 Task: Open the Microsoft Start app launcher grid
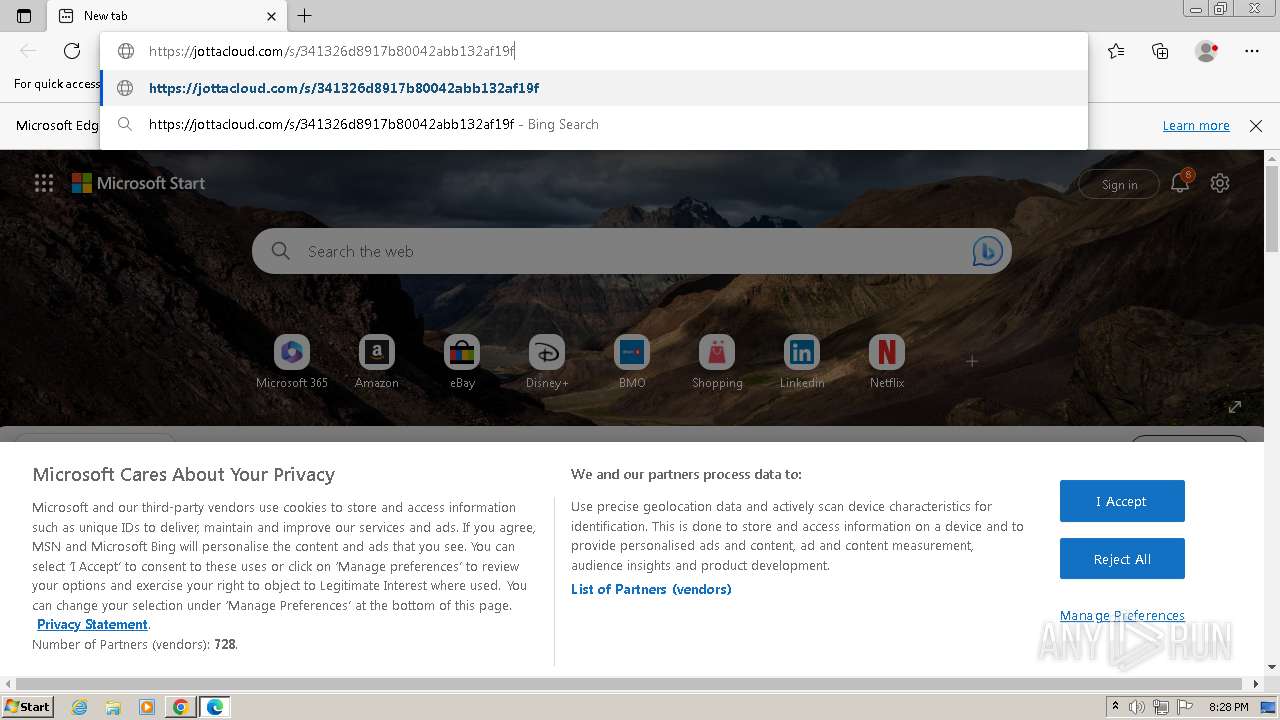pyautogui.click(x=44, y=183)
